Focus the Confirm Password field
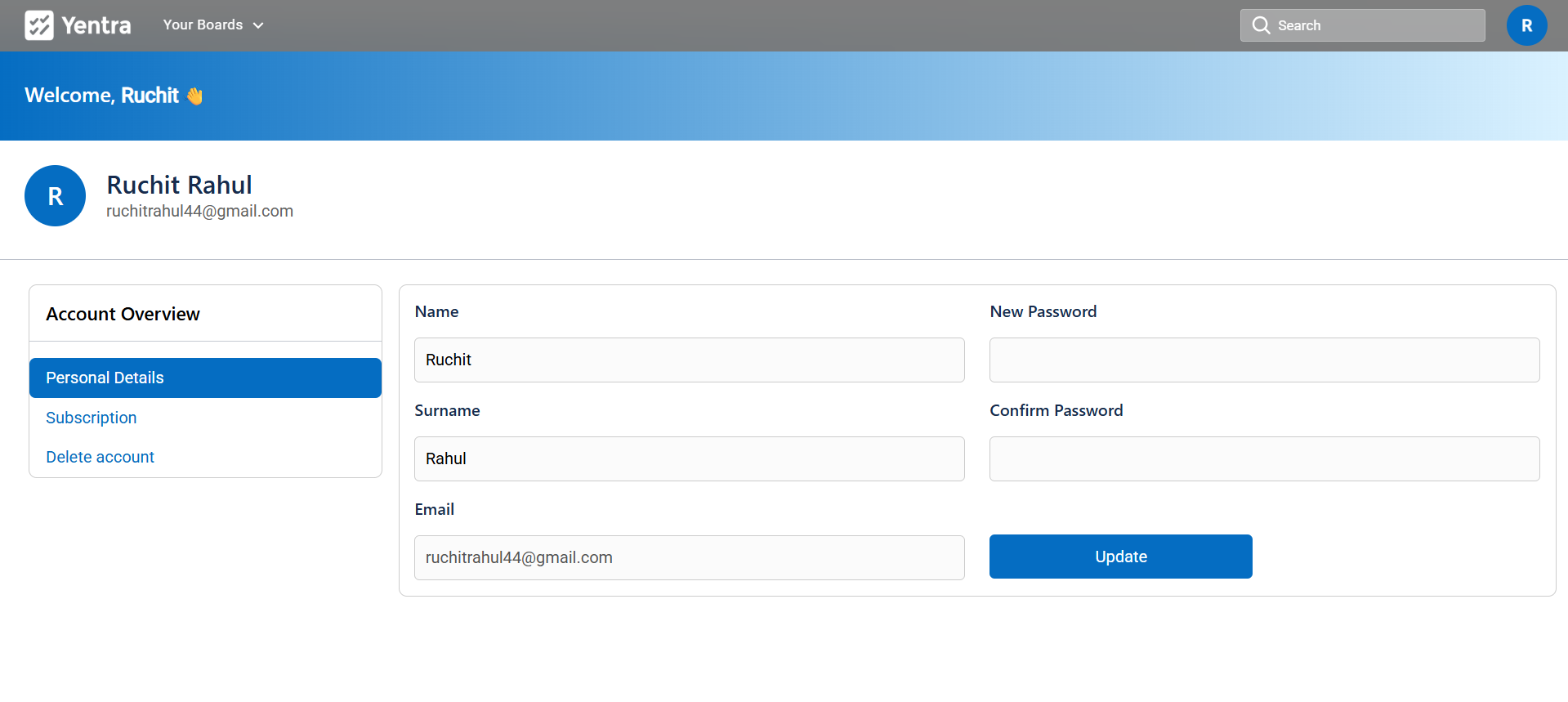Viewport: 1568px width, 702px height. [x=1264, y=458]
